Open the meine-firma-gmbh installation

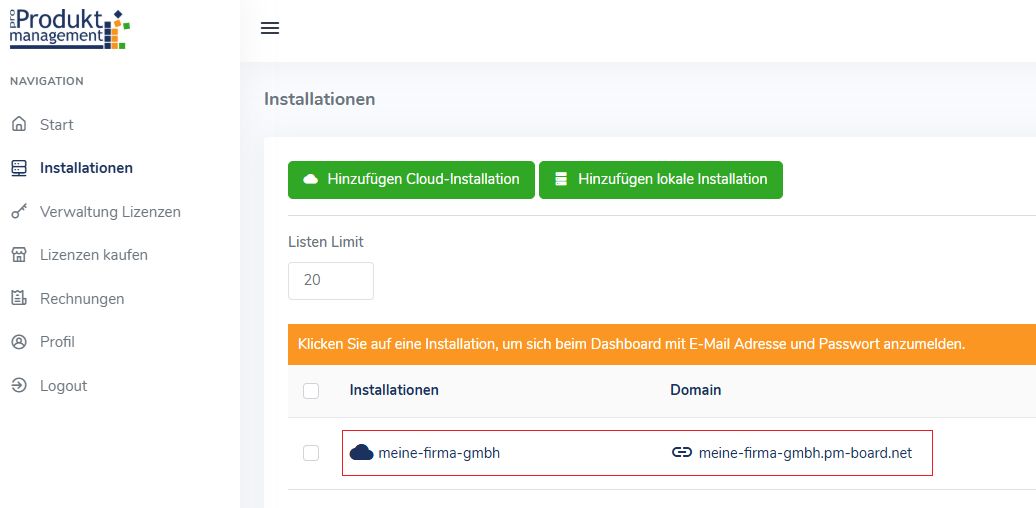(x=439, y=453)
